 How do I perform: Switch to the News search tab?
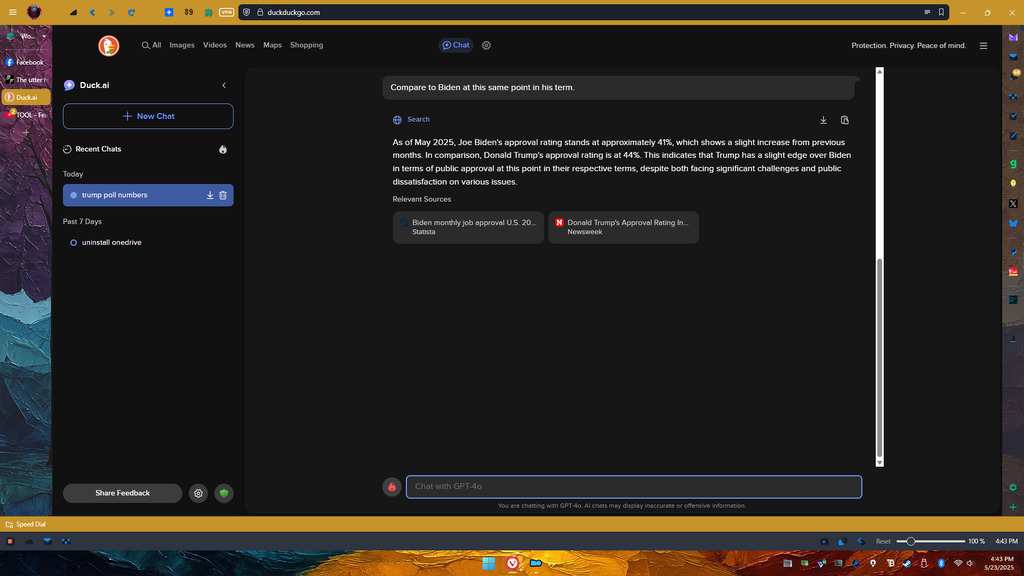point(245,45)
